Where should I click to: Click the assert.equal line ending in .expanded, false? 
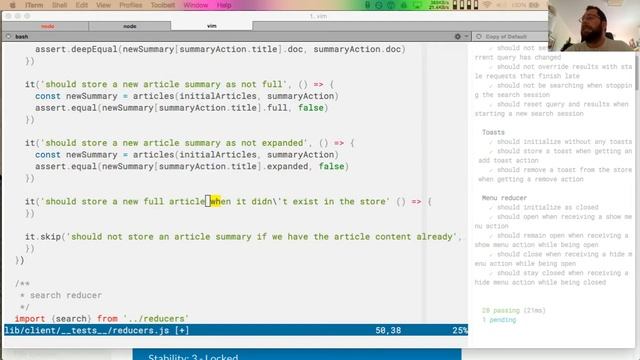[x=192, y=166]
